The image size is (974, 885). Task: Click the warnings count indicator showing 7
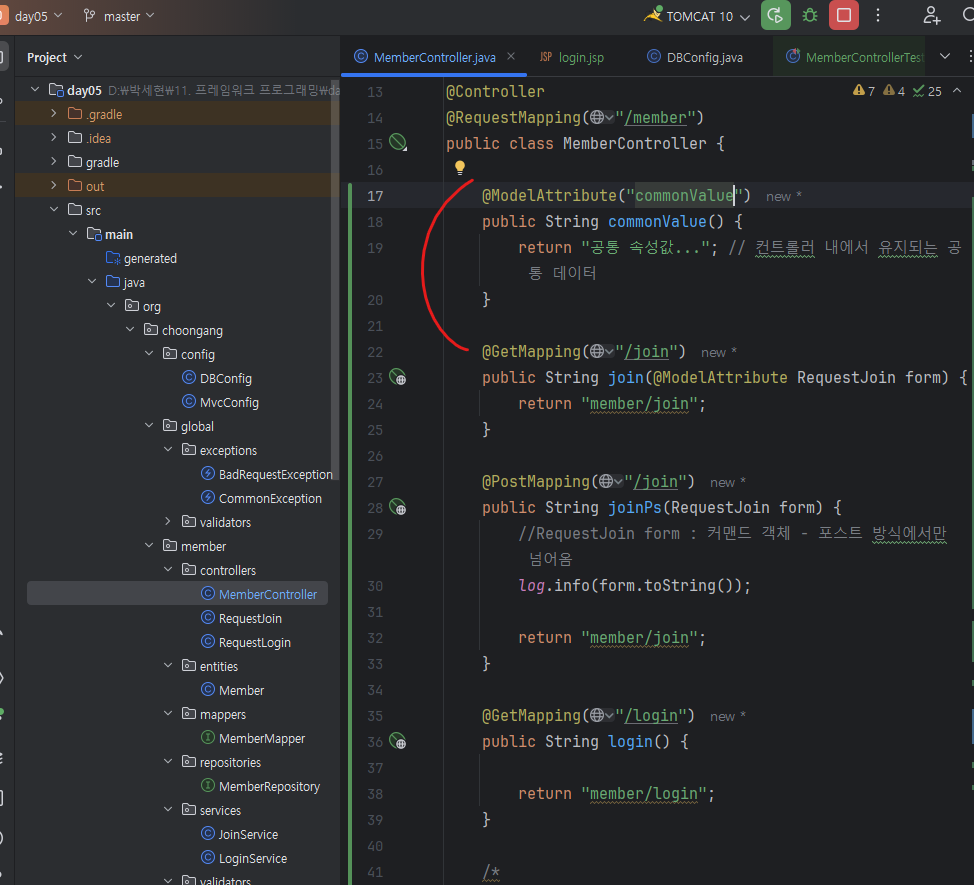864,91
